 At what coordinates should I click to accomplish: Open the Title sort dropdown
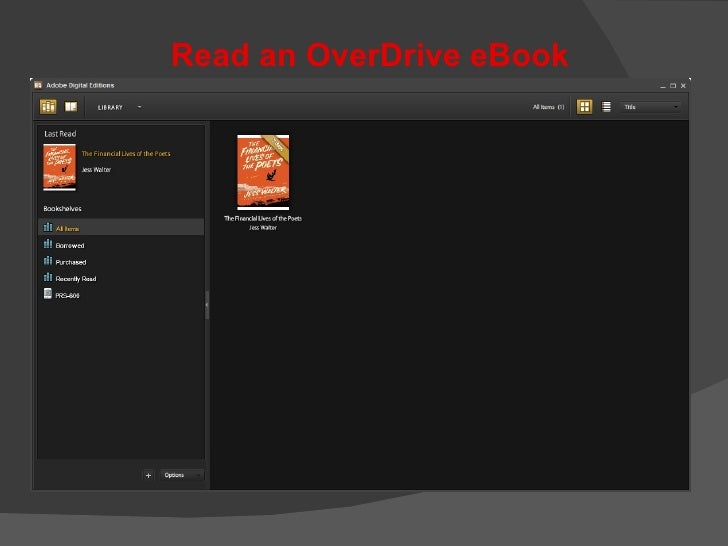(650, 107)
